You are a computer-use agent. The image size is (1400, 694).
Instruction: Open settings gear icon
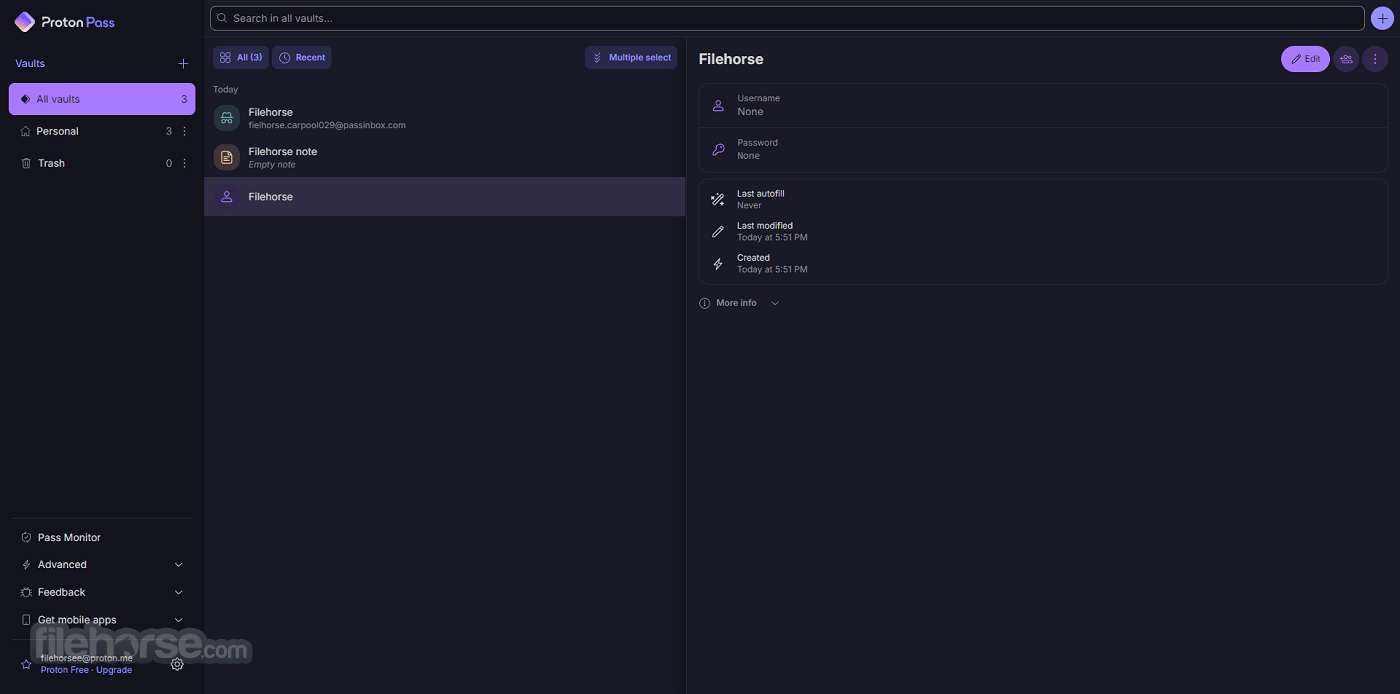pyautogui.click(x=177, y=664)
